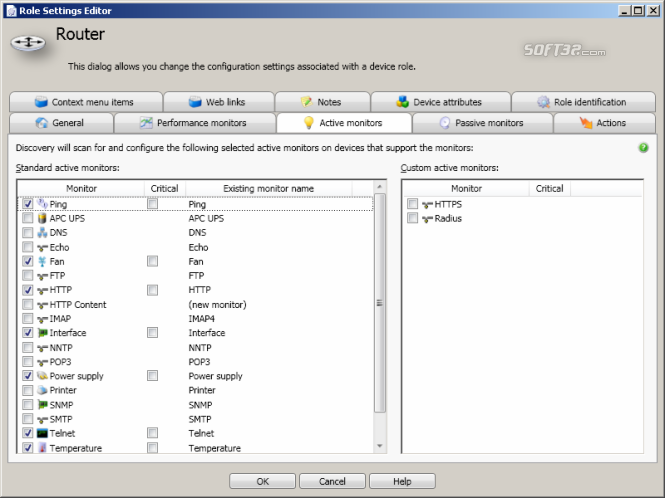Click the FTP monitor icon

point(42,276)
